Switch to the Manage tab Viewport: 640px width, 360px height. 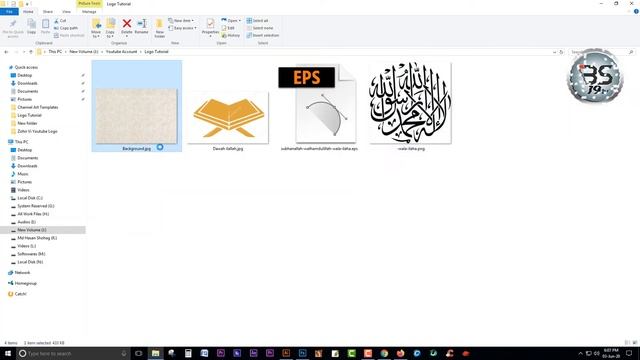(89, 11)
